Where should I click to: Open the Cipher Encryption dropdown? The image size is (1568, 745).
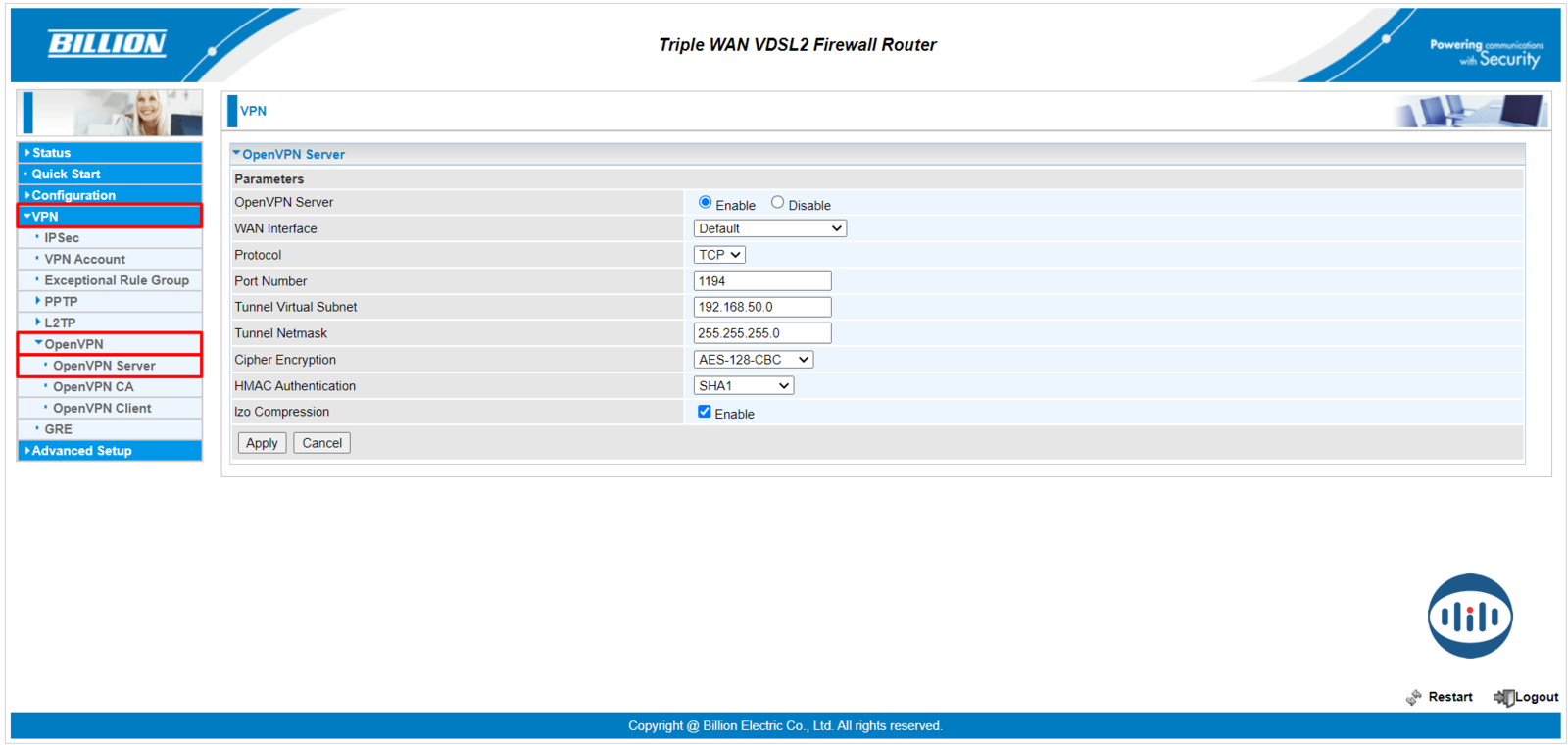point(753,360)
